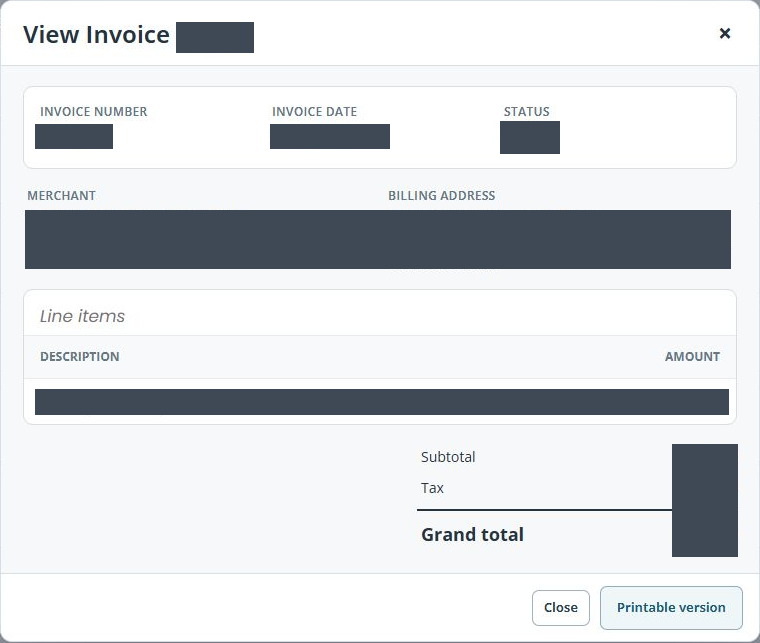Click the Subtotal label
The width and height of the screenshot is (760, 643).
pos(448,457)
